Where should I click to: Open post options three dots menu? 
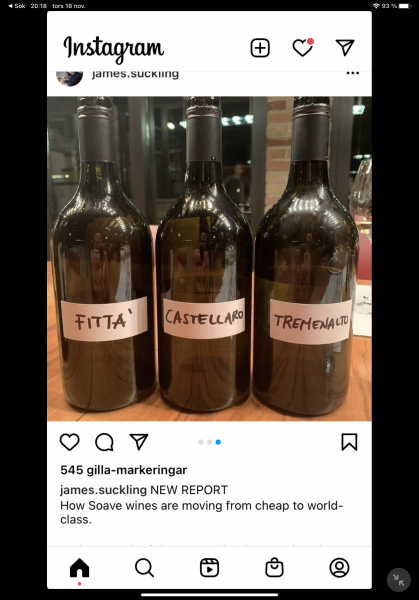(x=352, y=73)
